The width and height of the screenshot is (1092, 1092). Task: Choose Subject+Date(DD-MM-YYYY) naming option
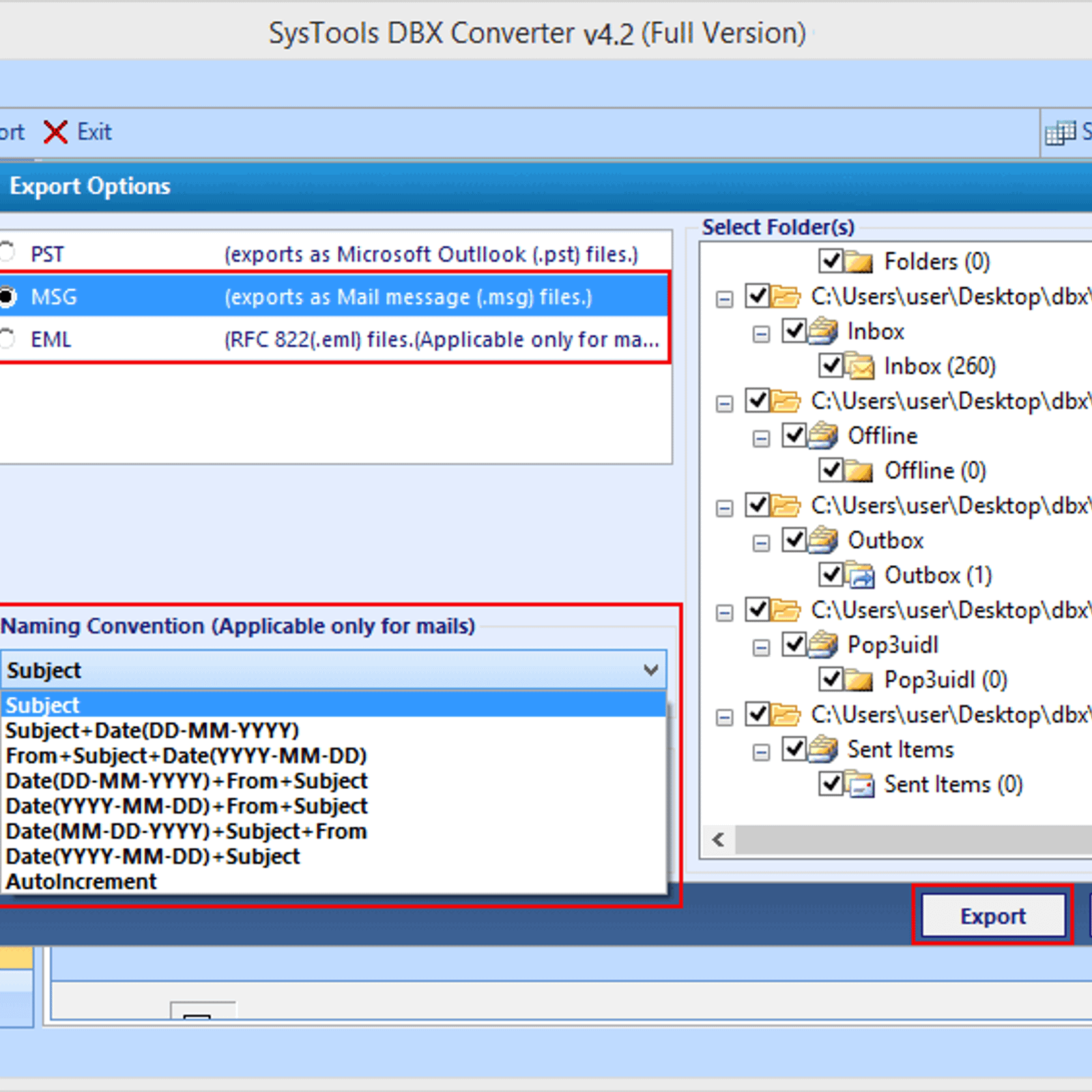click(x=152, y=731)
